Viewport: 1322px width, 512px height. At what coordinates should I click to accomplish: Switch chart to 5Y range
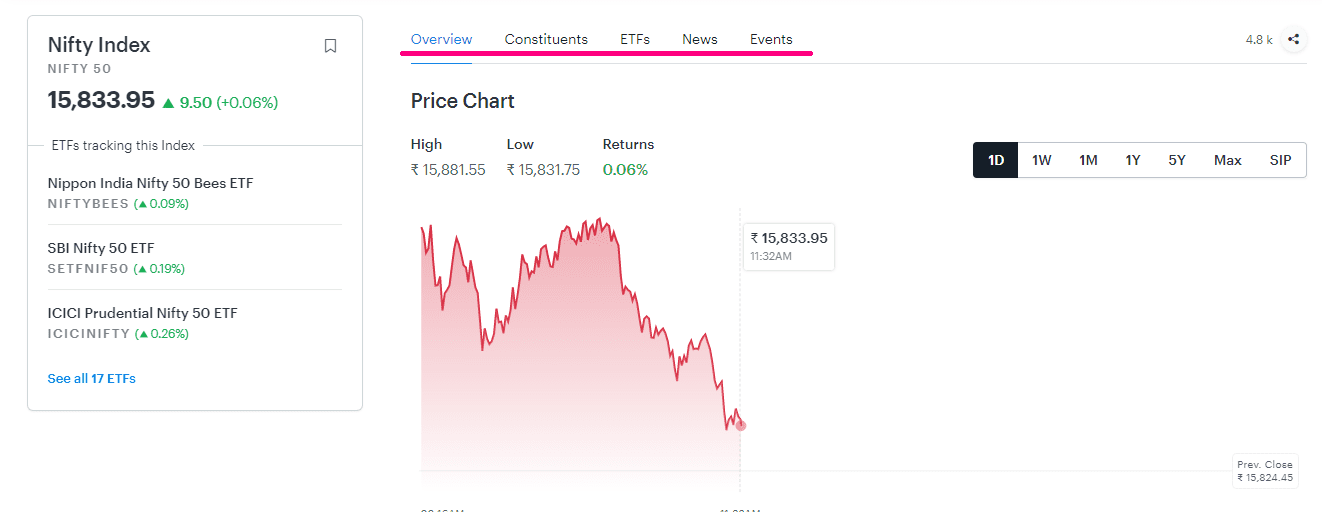click(x=1177, y=160)
